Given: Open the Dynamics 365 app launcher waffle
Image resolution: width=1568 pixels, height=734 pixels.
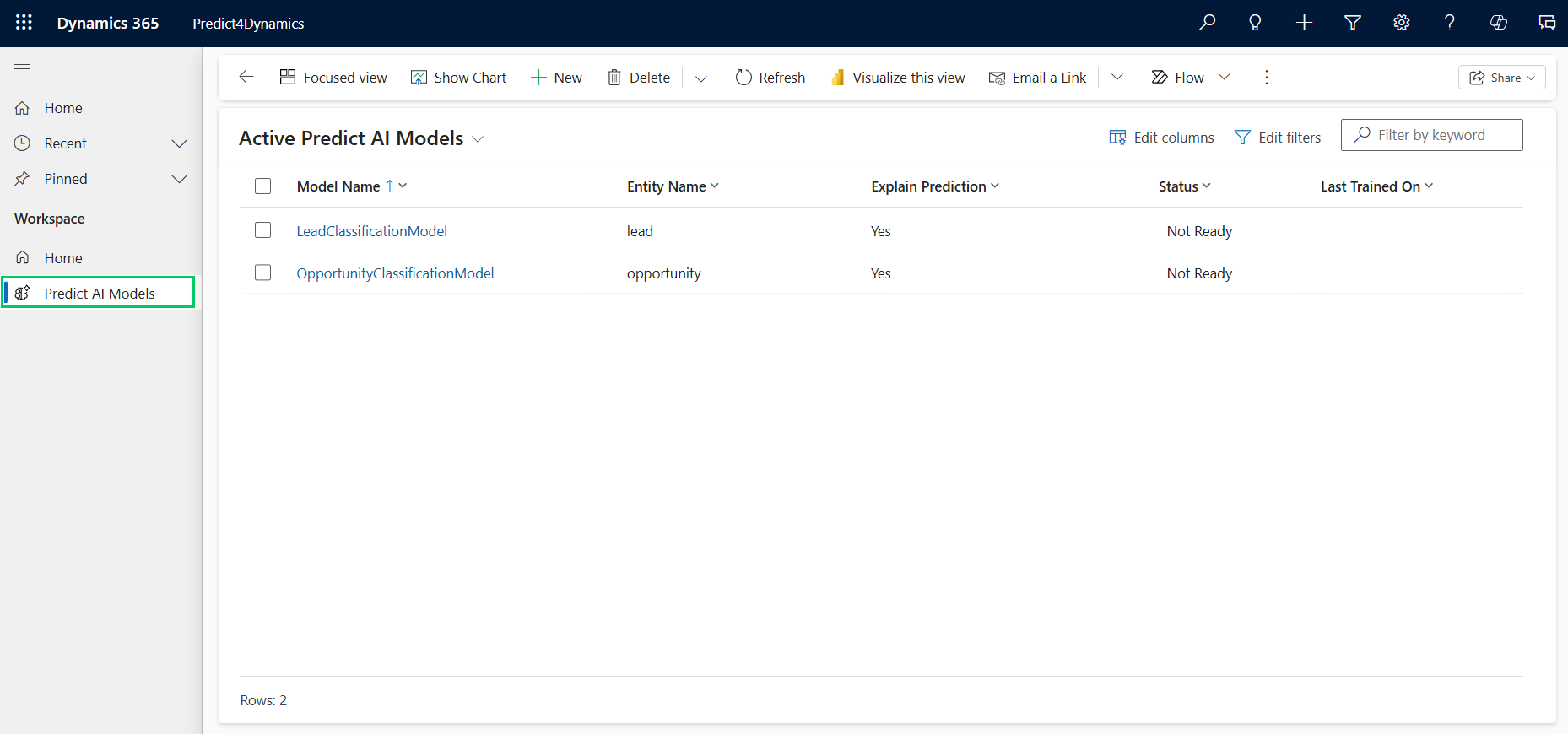Looking at the screenshot, I should (24, 23).
